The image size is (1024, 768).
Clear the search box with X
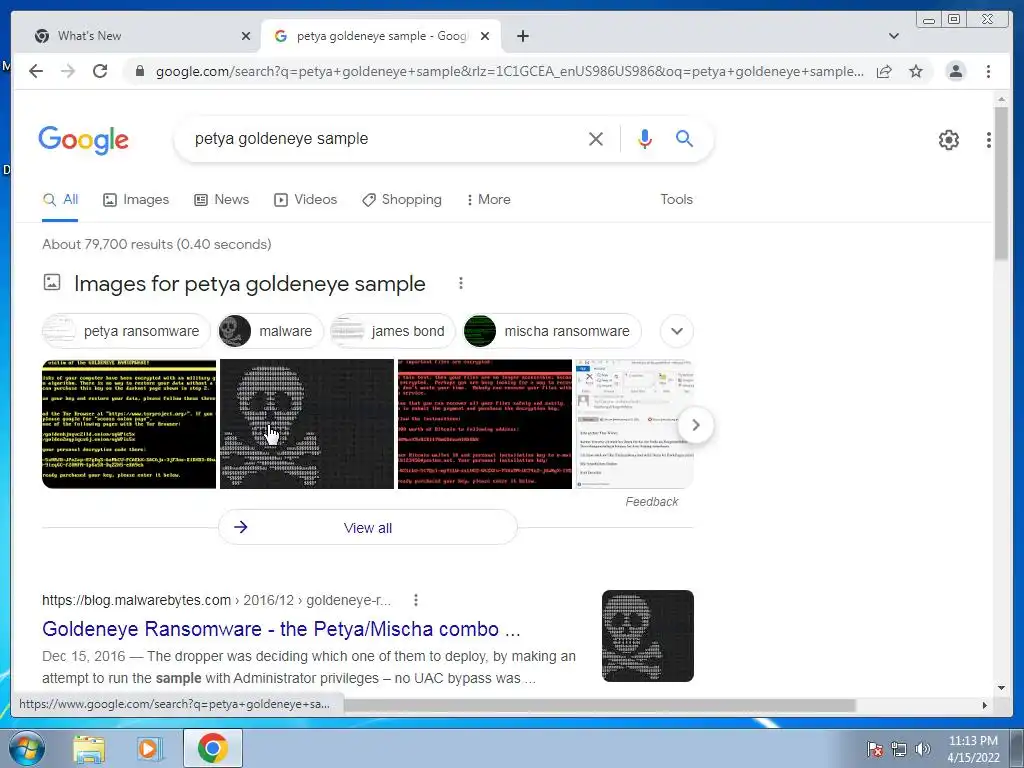pyautogui.click(x=596, y=138)
